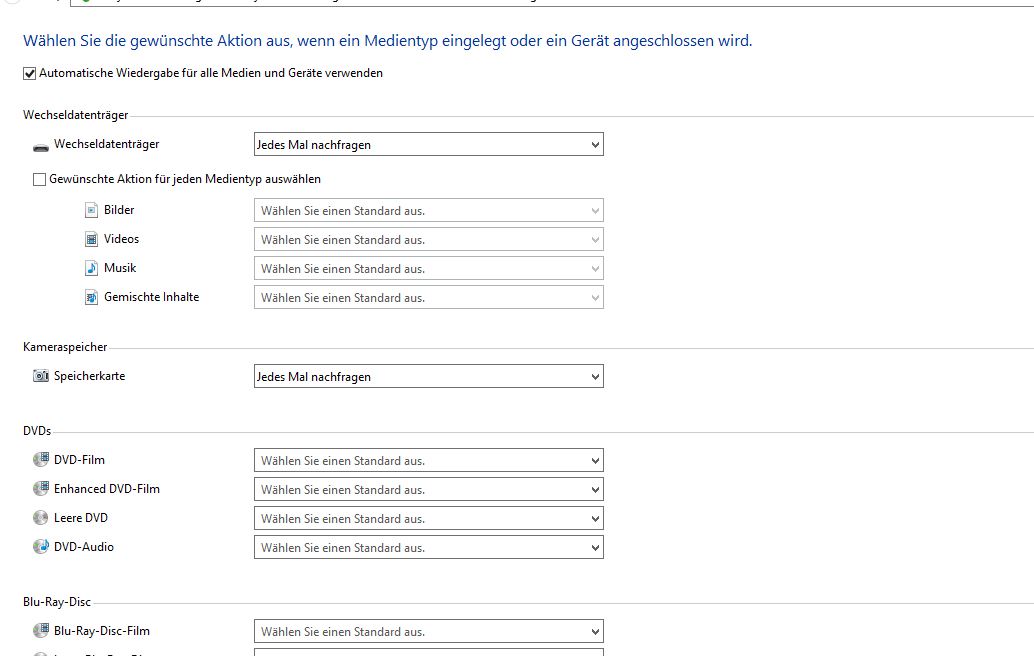
Task: Click the Blu-Ray-Disc-Film icon
Action: click(x=41, y=631)
